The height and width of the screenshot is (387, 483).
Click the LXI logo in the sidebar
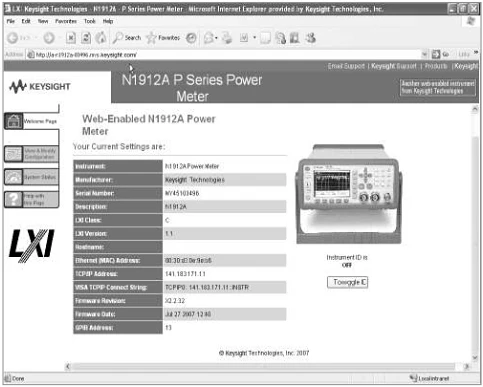point(31,246)
